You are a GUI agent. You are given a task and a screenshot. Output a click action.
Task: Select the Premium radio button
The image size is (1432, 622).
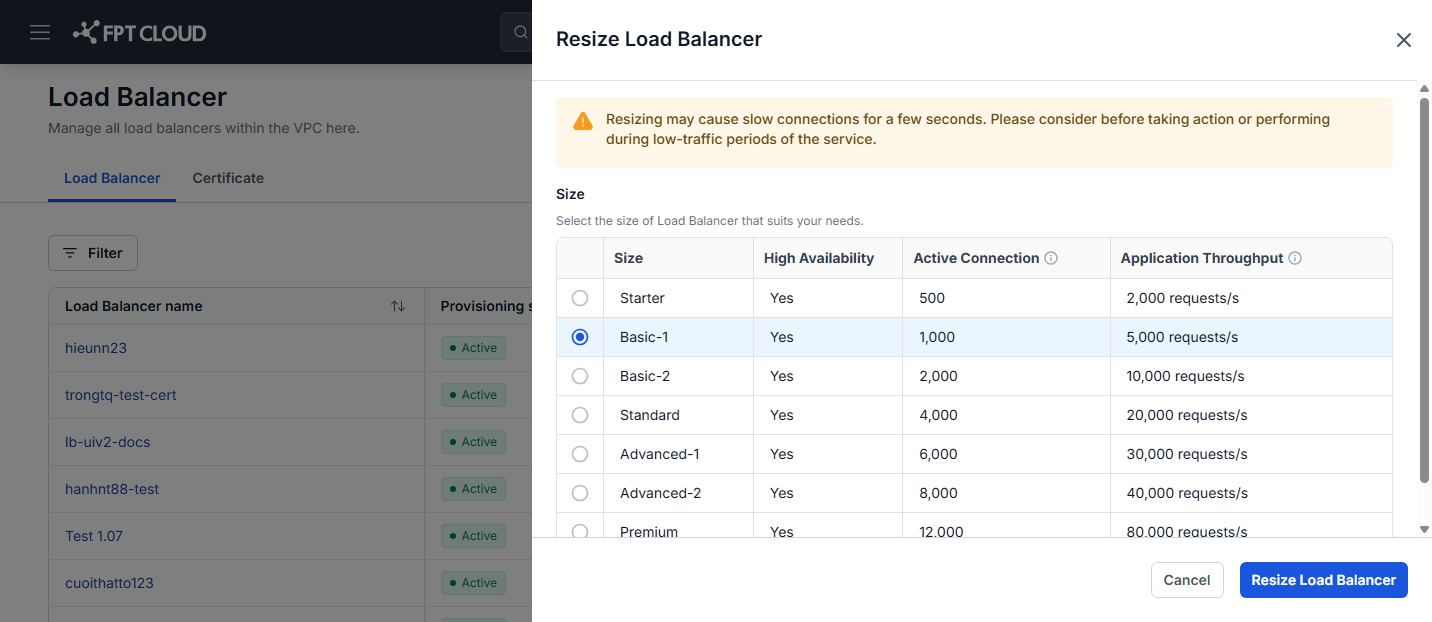coord(580,531)
